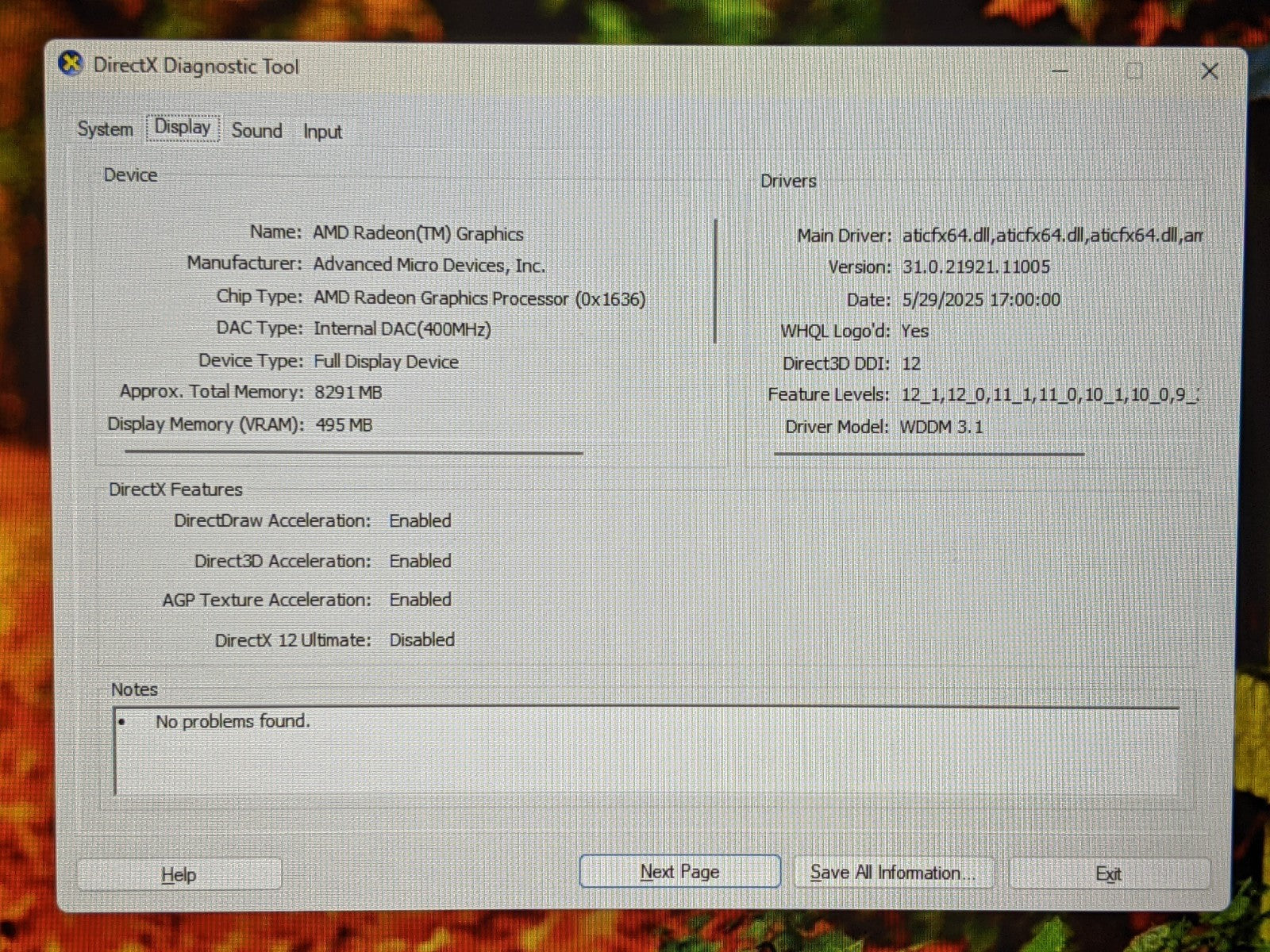
Task: Click the Feature Levels value text
Action: pos(1049,395)
